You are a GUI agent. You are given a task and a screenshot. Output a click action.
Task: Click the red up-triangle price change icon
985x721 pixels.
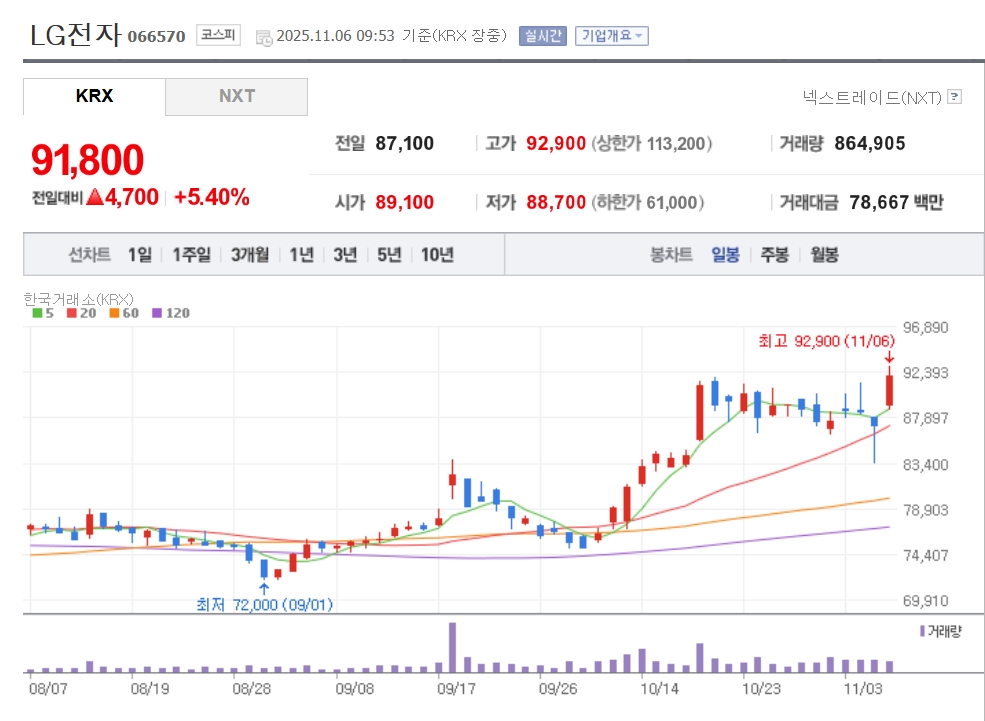95,198
